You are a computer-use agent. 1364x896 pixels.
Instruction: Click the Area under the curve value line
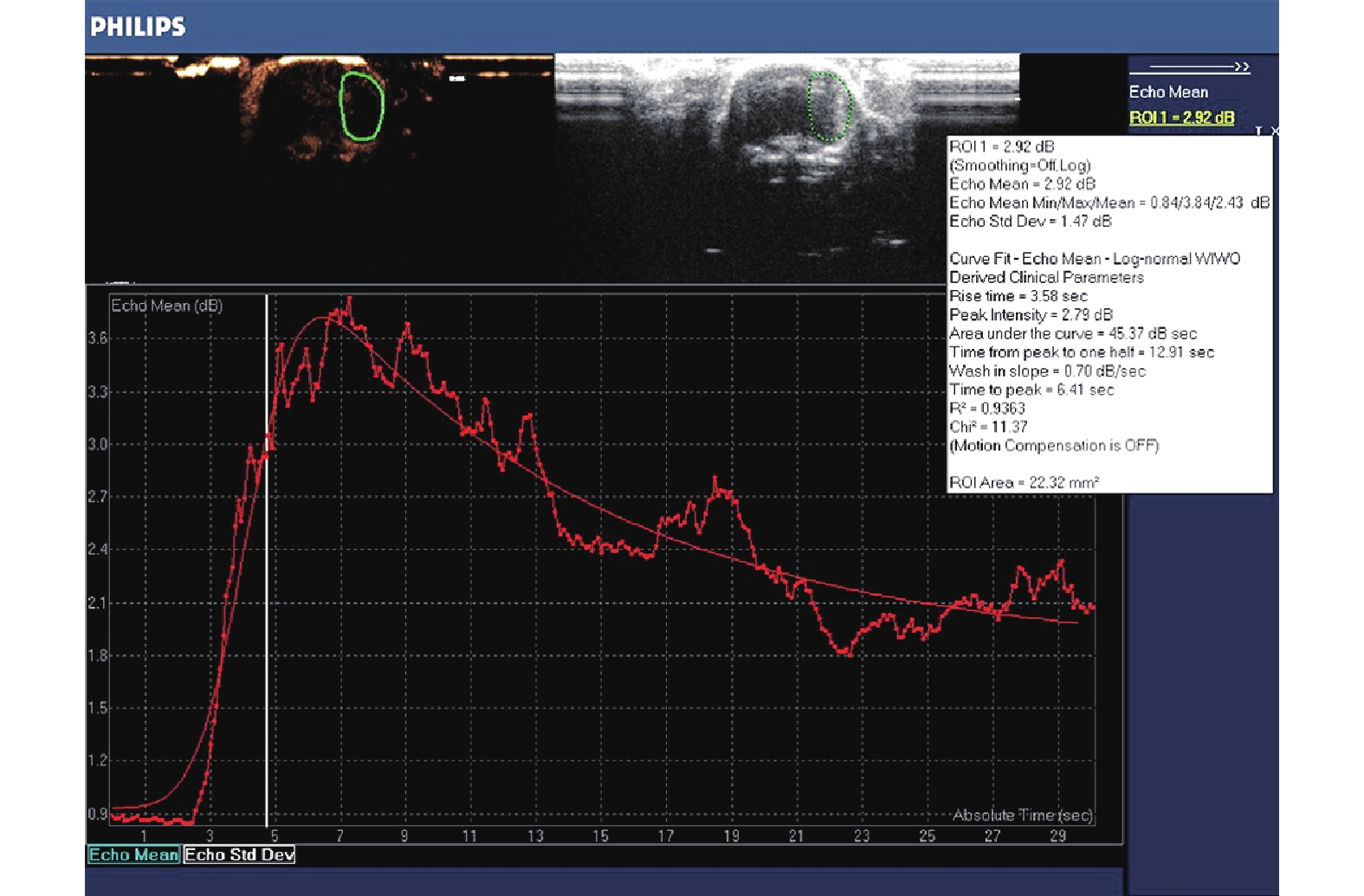(x=1073, y=333)
